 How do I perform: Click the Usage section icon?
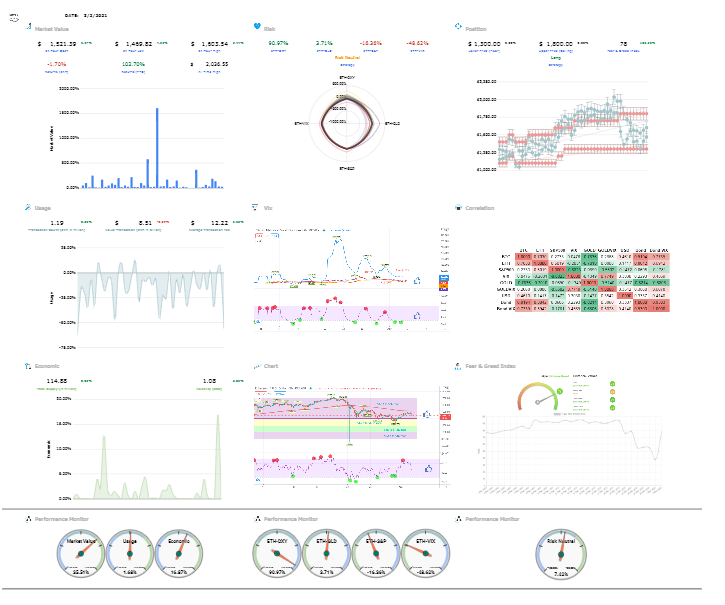28,207
